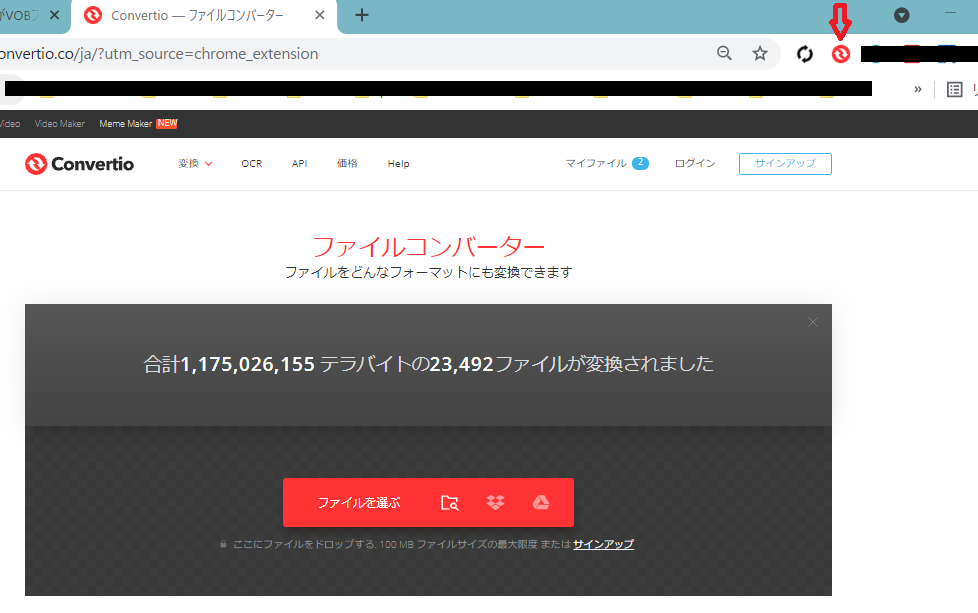Image resolution: width=978 pixels, height=613 pixels.
Task: Click the ログイン link
Action: point(695,163)
